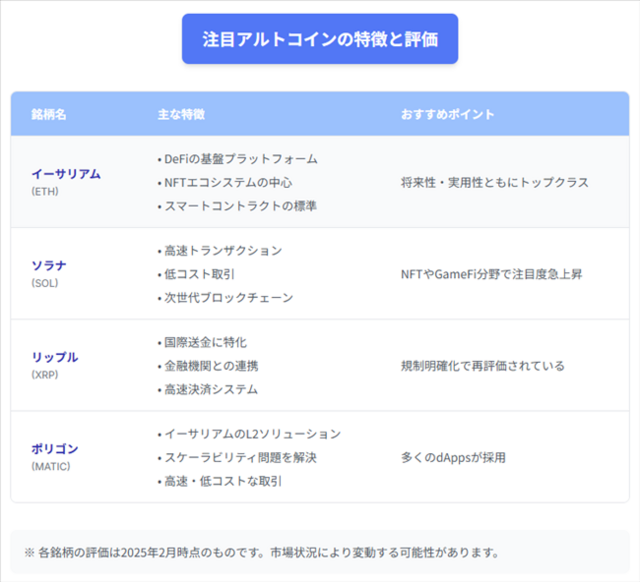Select the 金融機関との連携 bullet

(x=208, y=366)
